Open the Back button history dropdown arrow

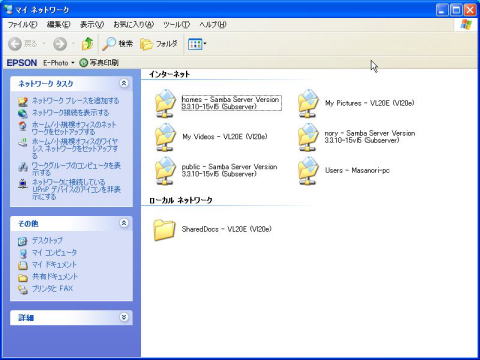44,44
